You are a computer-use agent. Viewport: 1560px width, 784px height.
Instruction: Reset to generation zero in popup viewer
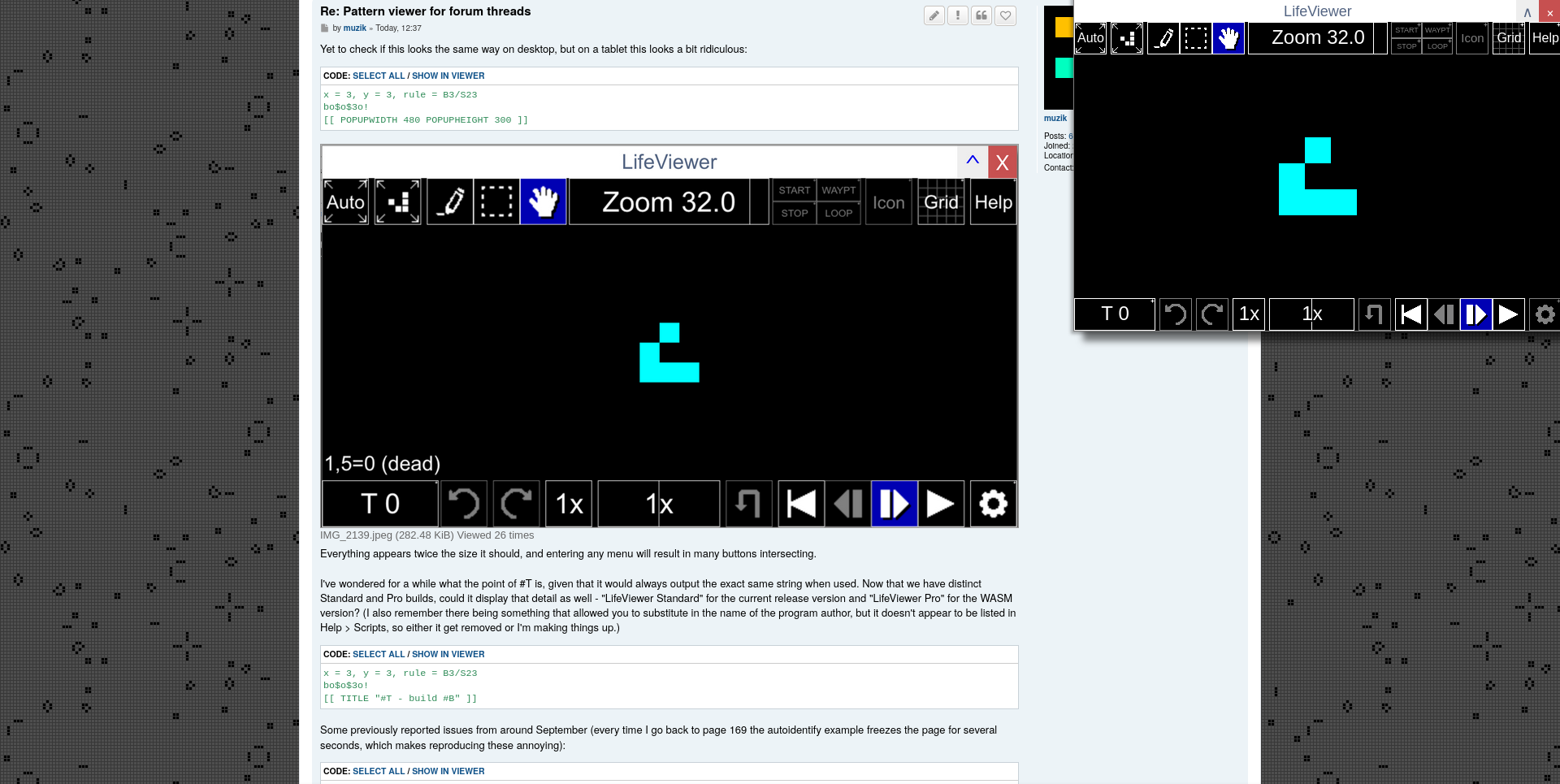point(1411,314)
